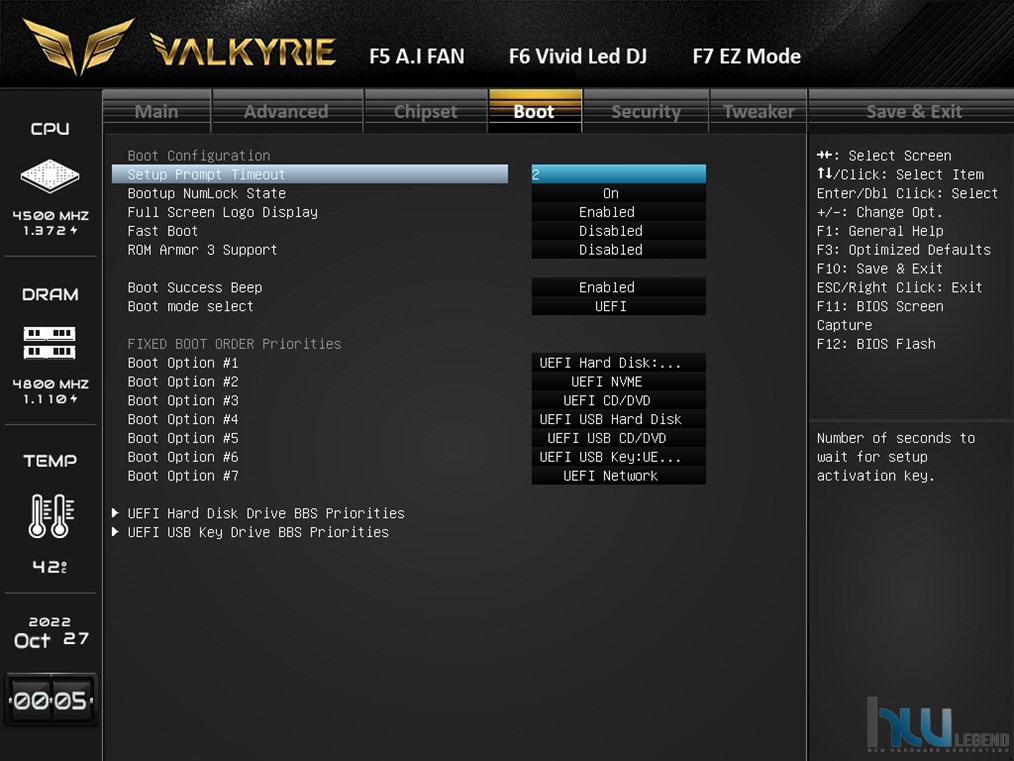Open Boot Option #5 UEFI USB CD/DVD dropdown
Image resolution: width=1014 pixels, height=761 pixels.
point(619,438)
